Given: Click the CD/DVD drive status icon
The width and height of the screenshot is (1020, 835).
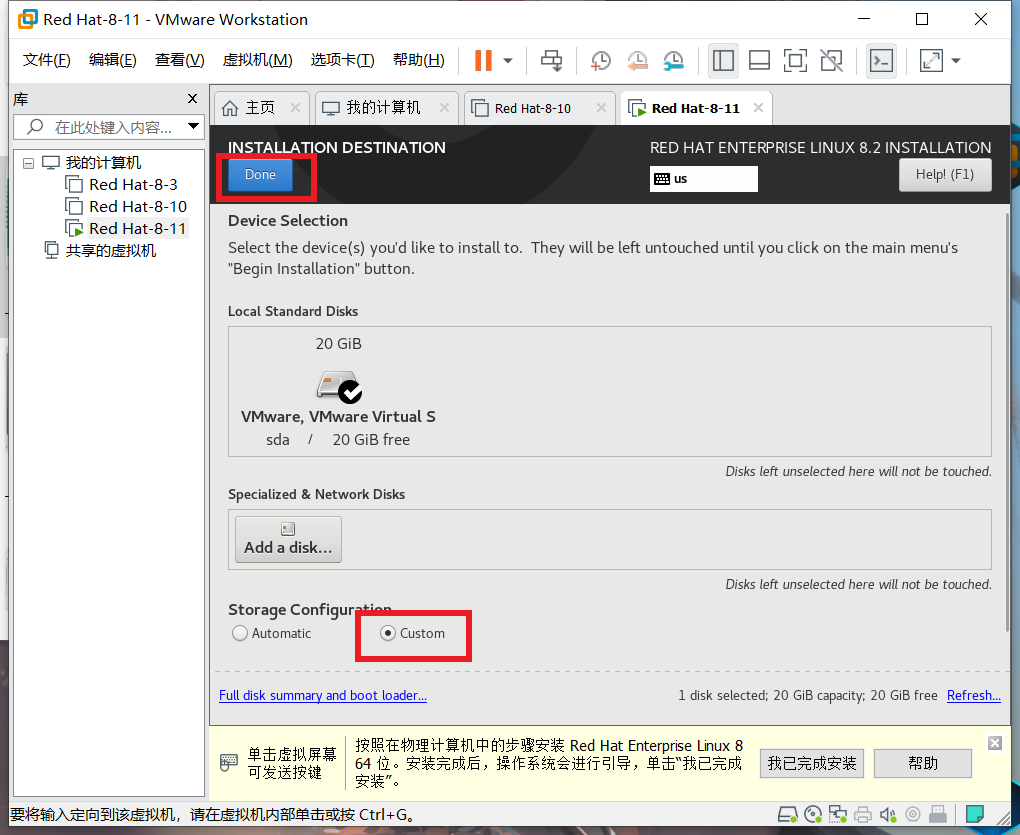Looking at the screenshot, I should click(812, 814).
